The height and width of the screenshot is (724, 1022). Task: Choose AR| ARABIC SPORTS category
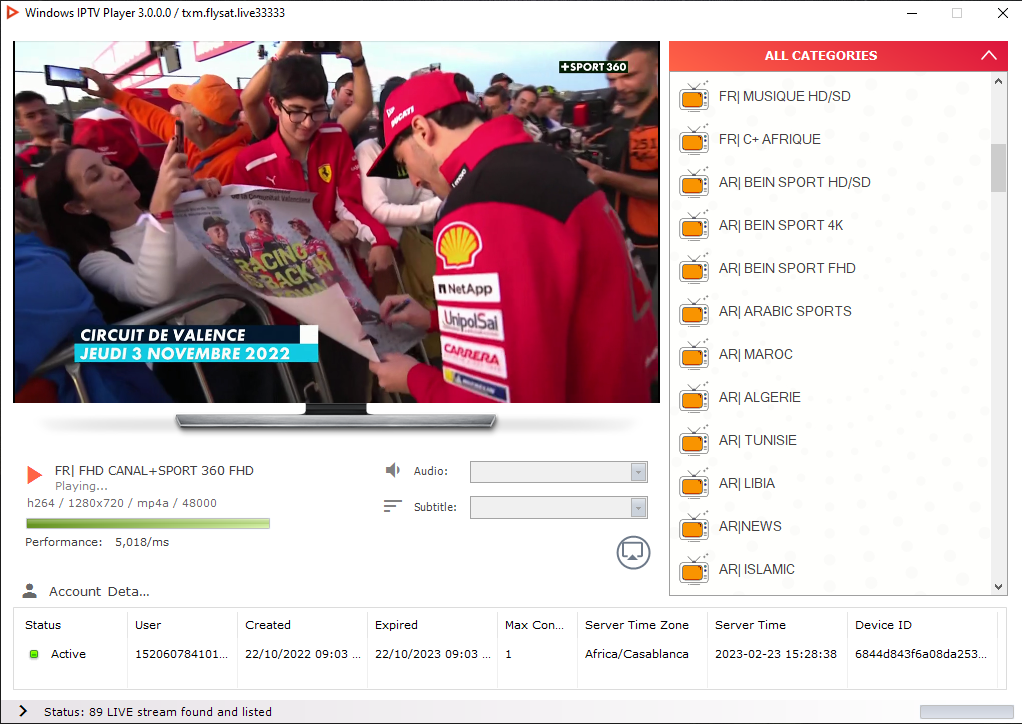pyautogui.click(x=785, y=311)
